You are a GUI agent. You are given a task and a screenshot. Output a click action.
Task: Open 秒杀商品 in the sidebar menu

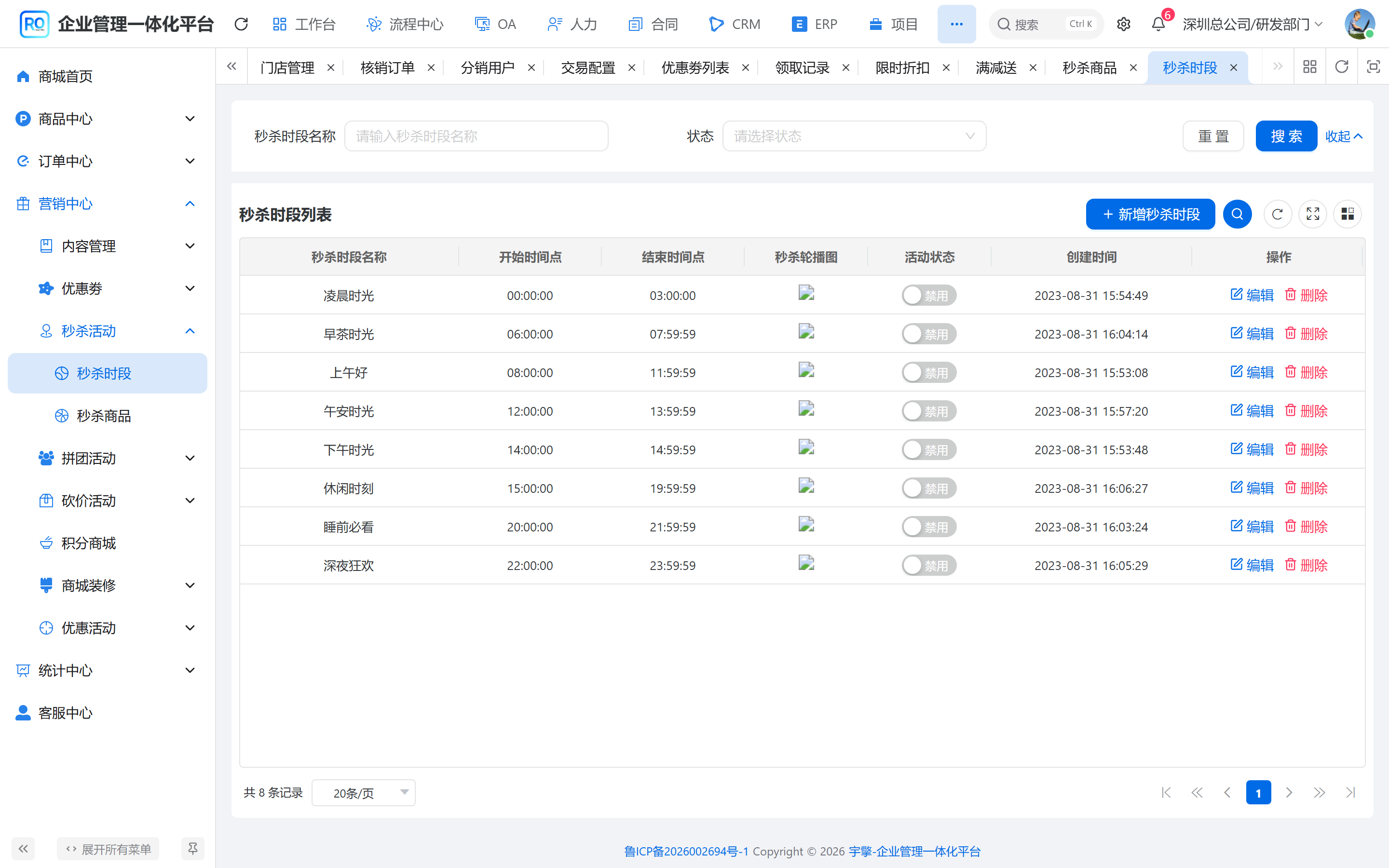[x=103, y=416]
